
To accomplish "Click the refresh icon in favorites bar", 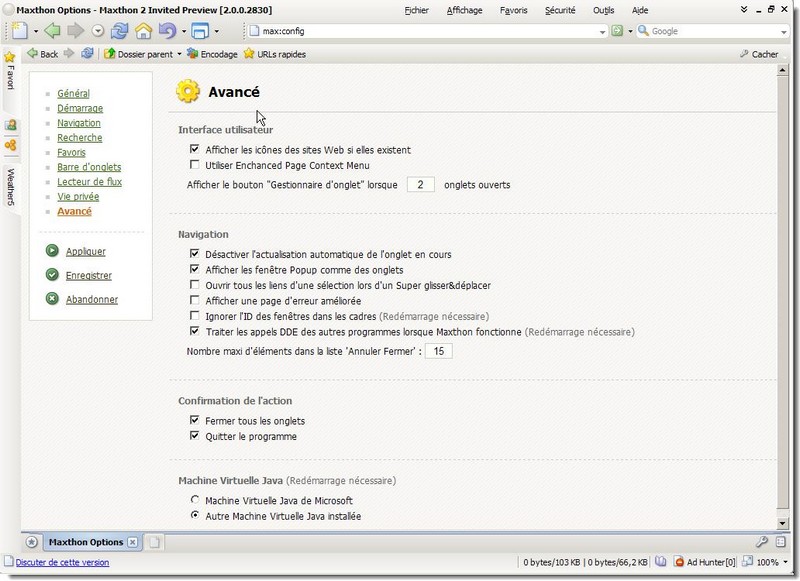I will point(87,54).
